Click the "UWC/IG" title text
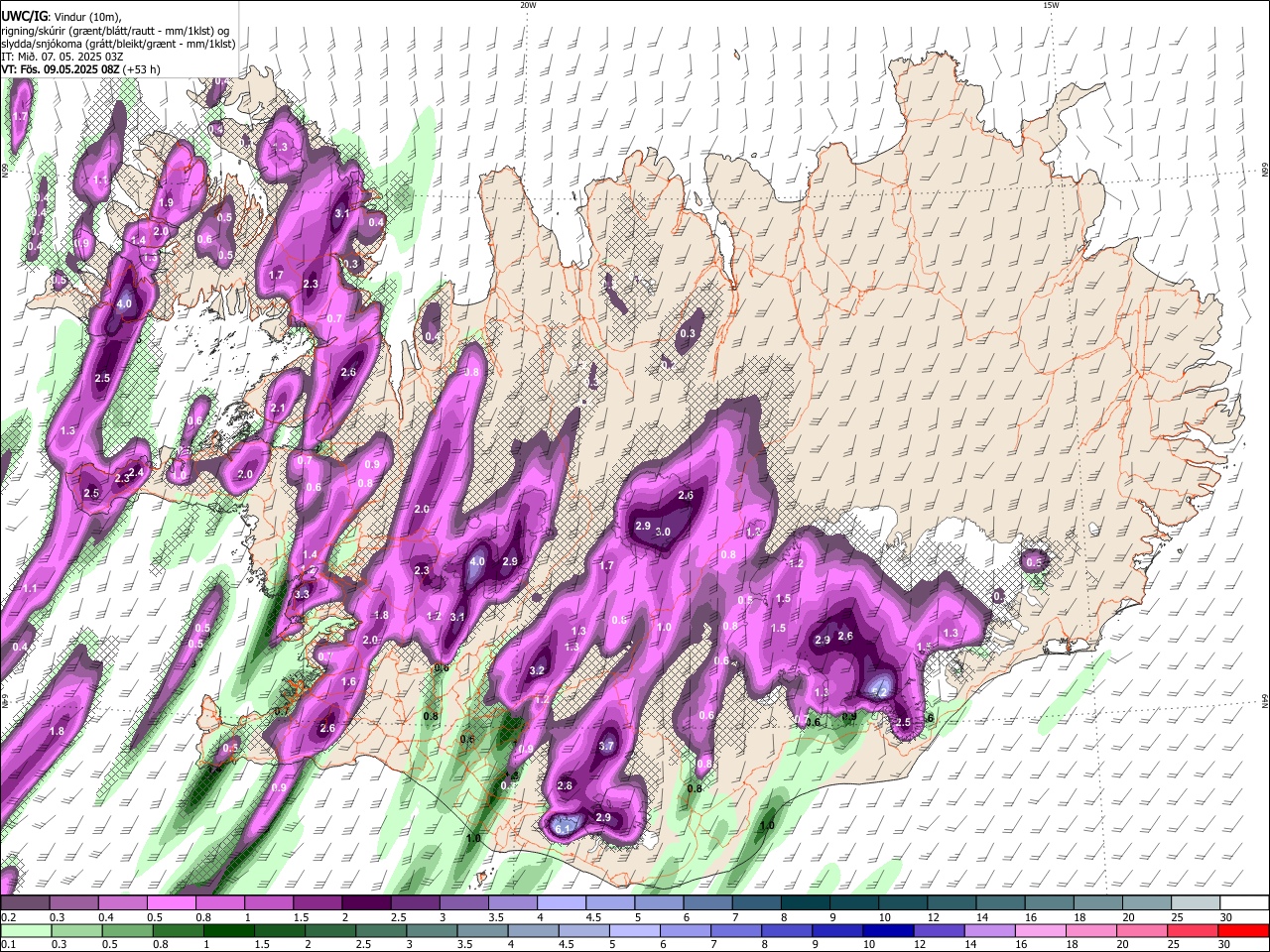Image resolution: width=1270 pixels, height=952 pixels. click(x=23, y=17)
